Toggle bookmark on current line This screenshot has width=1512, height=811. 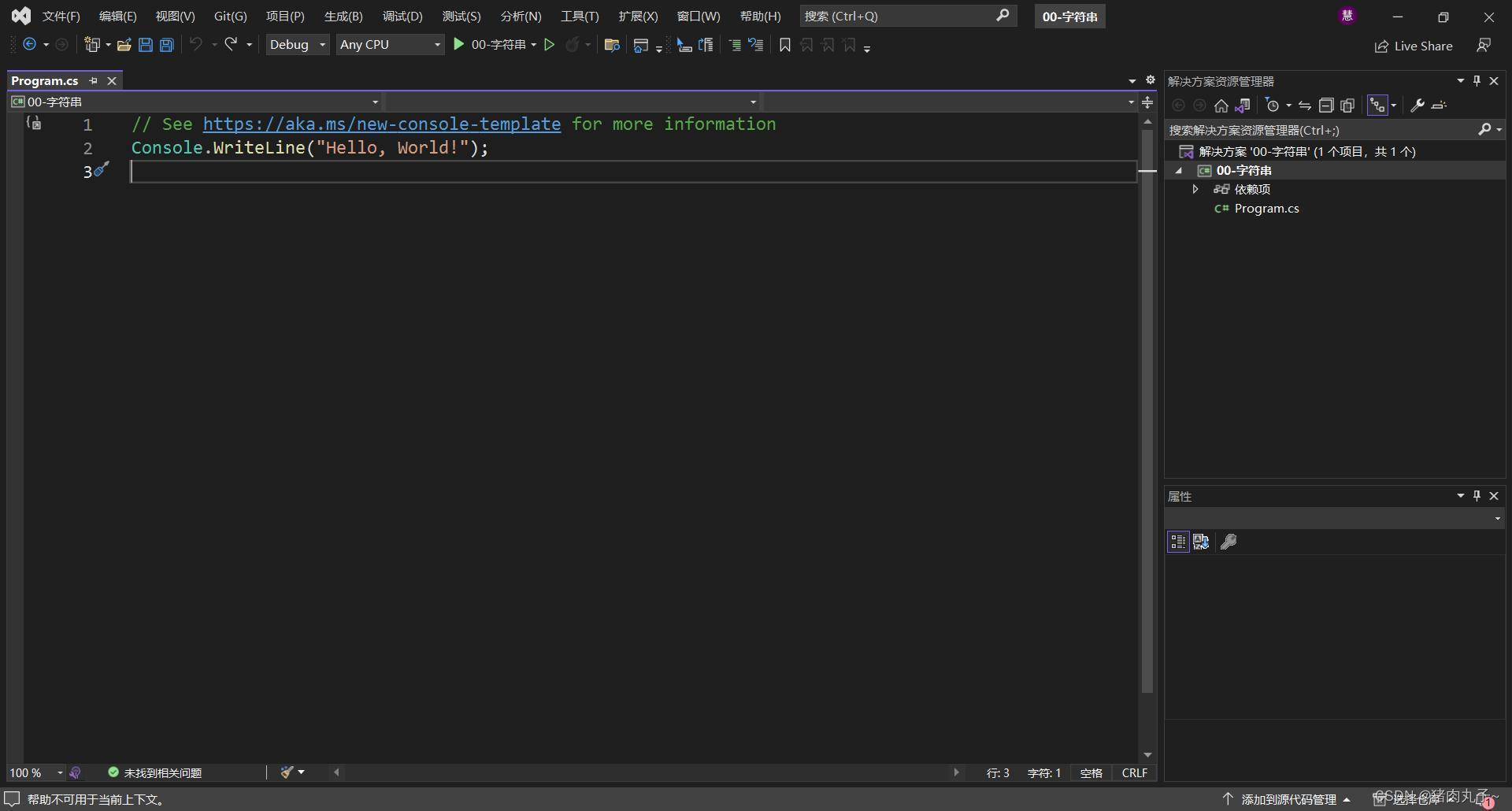tap(785, 45)
